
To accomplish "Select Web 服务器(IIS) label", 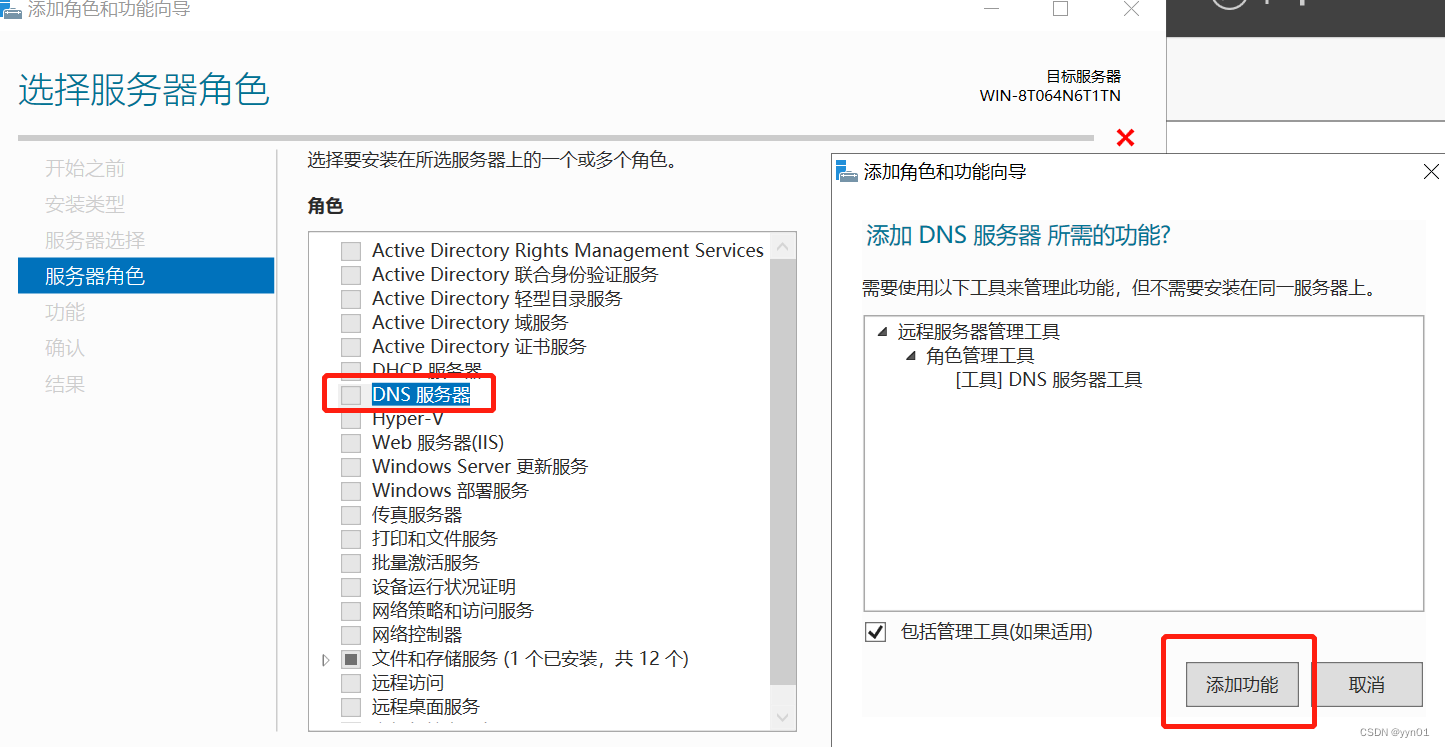I will [x=438, y=443].
